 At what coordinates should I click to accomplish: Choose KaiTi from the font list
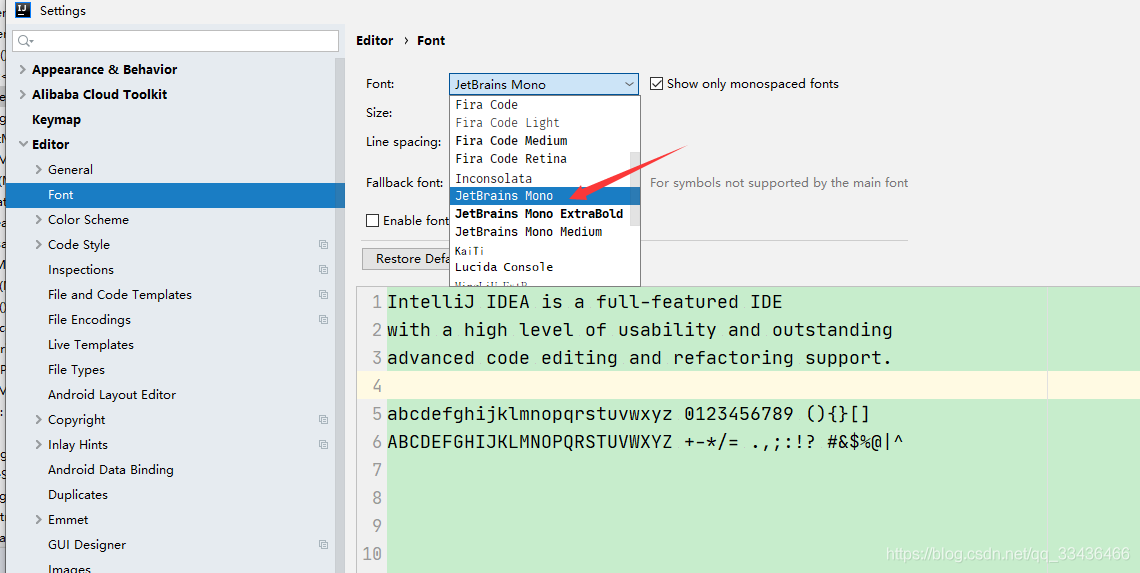[x=539, y=250]
